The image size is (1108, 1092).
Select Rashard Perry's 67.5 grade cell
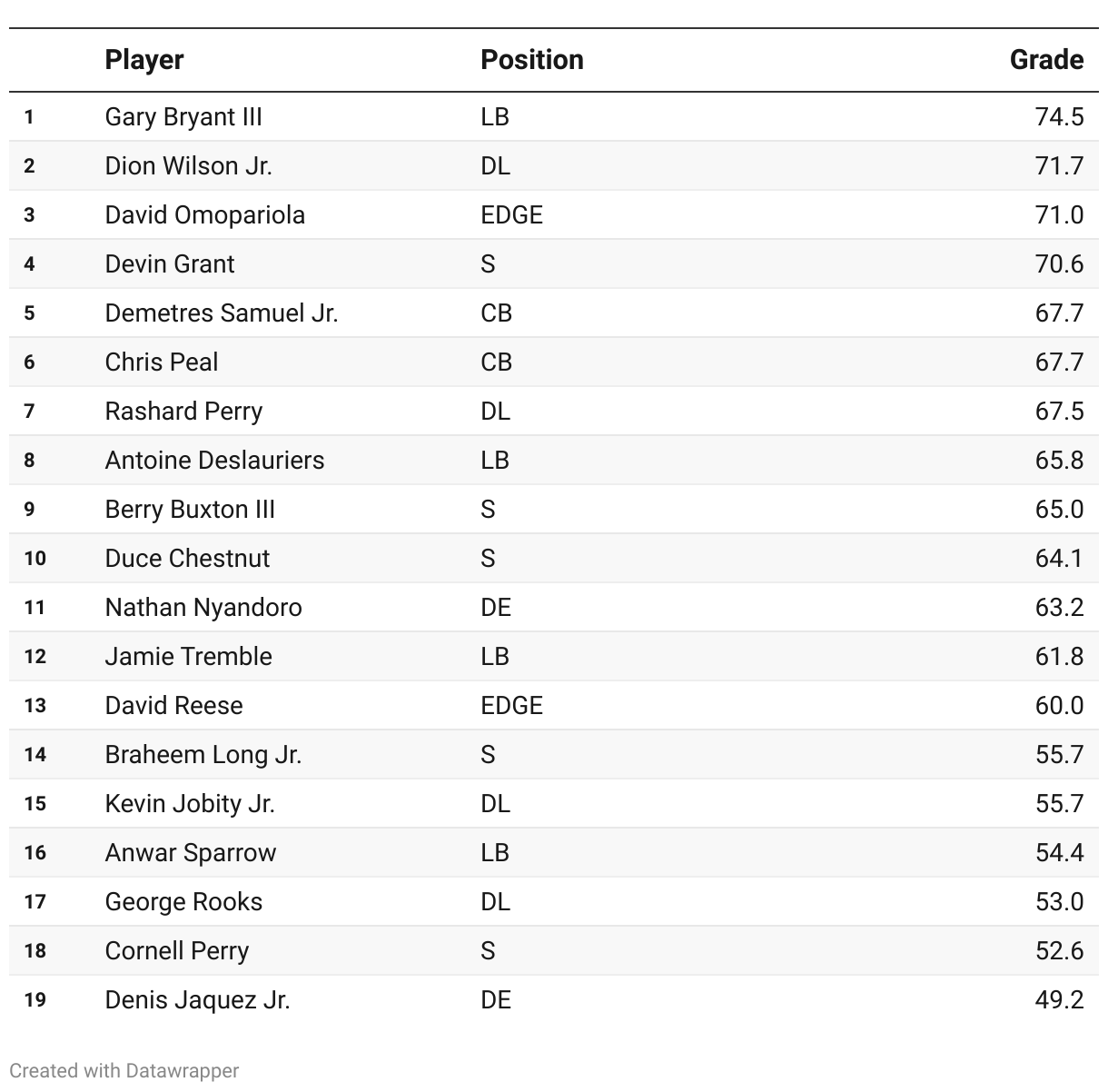[x=1059, y=412]
